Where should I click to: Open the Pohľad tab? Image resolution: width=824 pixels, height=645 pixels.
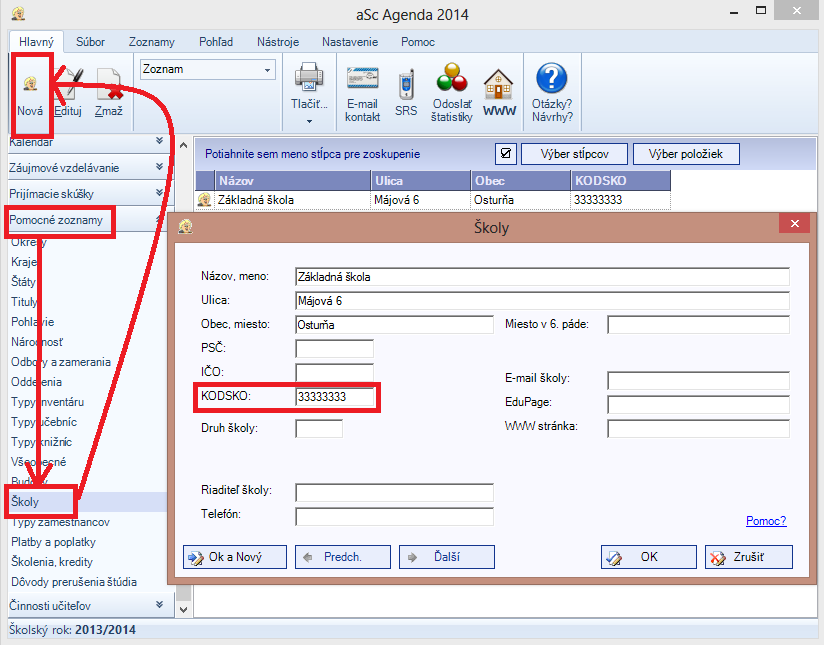click(x=216, y=42)
